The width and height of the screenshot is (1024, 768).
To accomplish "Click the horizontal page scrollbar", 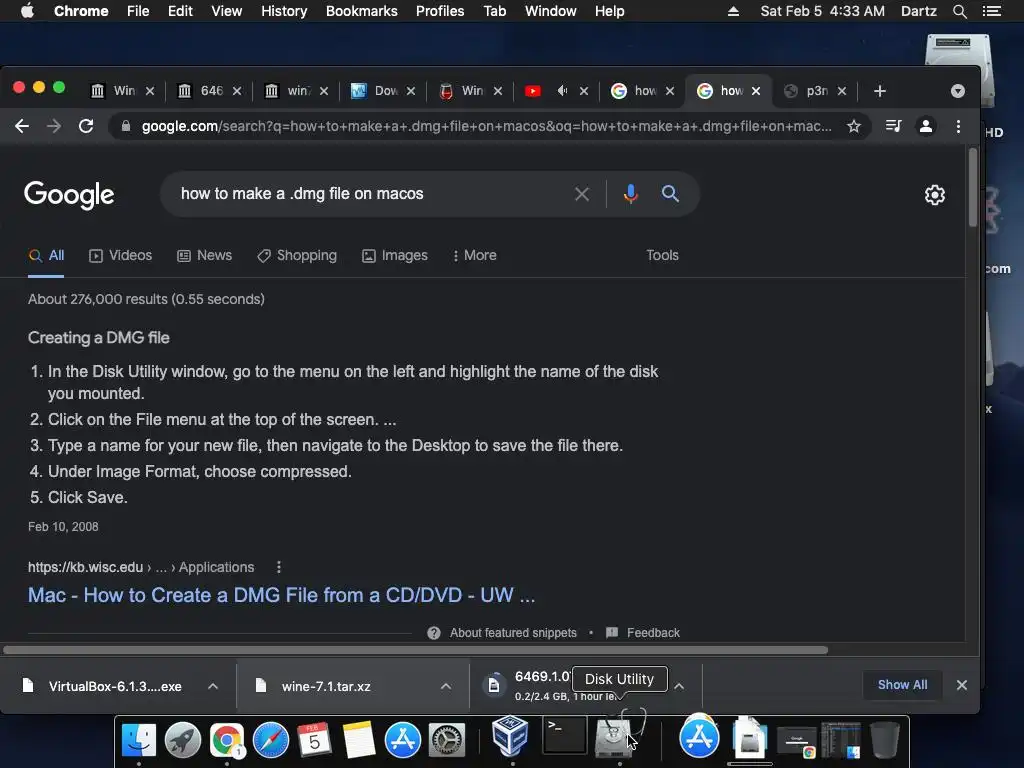I will (x=415, y=650).
